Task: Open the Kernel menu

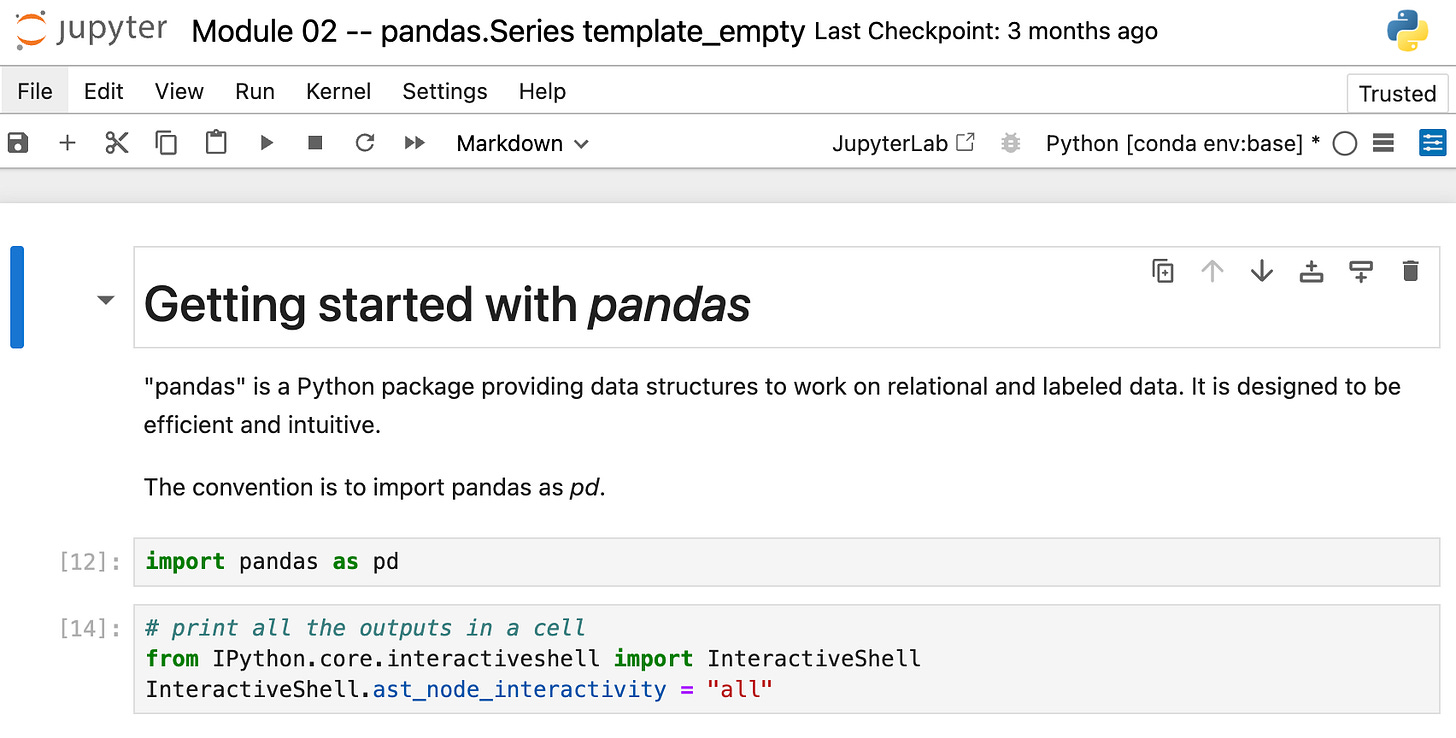Action: click(338, 91)
